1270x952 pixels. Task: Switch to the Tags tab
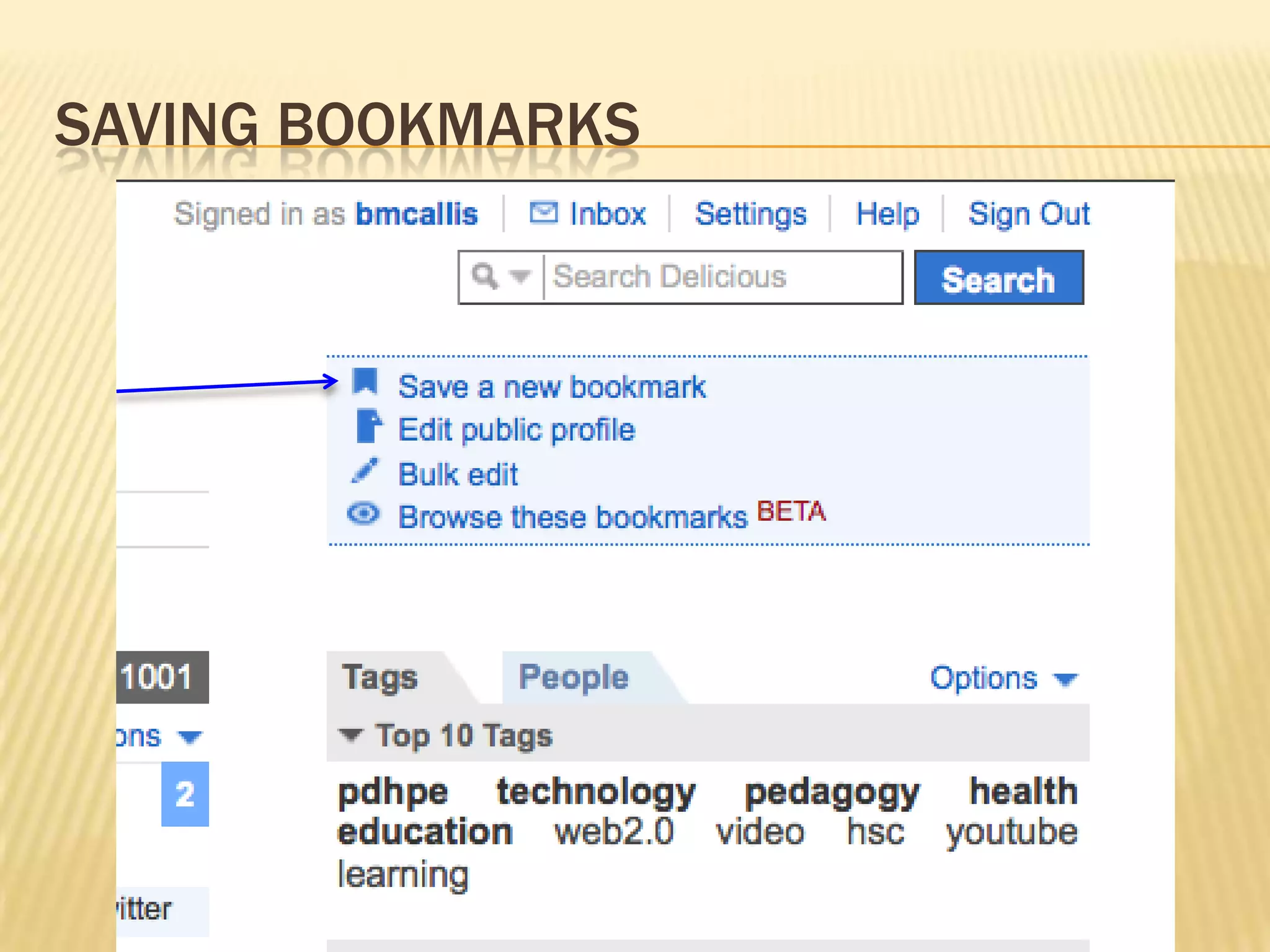(380, 677)
